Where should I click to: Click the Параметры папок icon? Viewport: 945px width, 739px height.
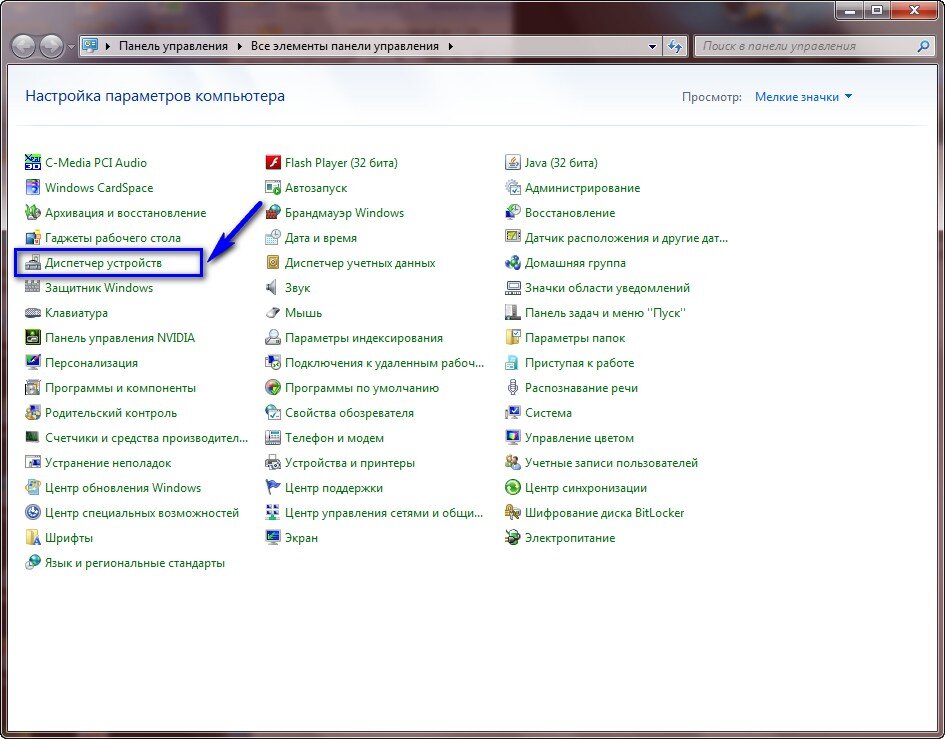pos(513,338)
